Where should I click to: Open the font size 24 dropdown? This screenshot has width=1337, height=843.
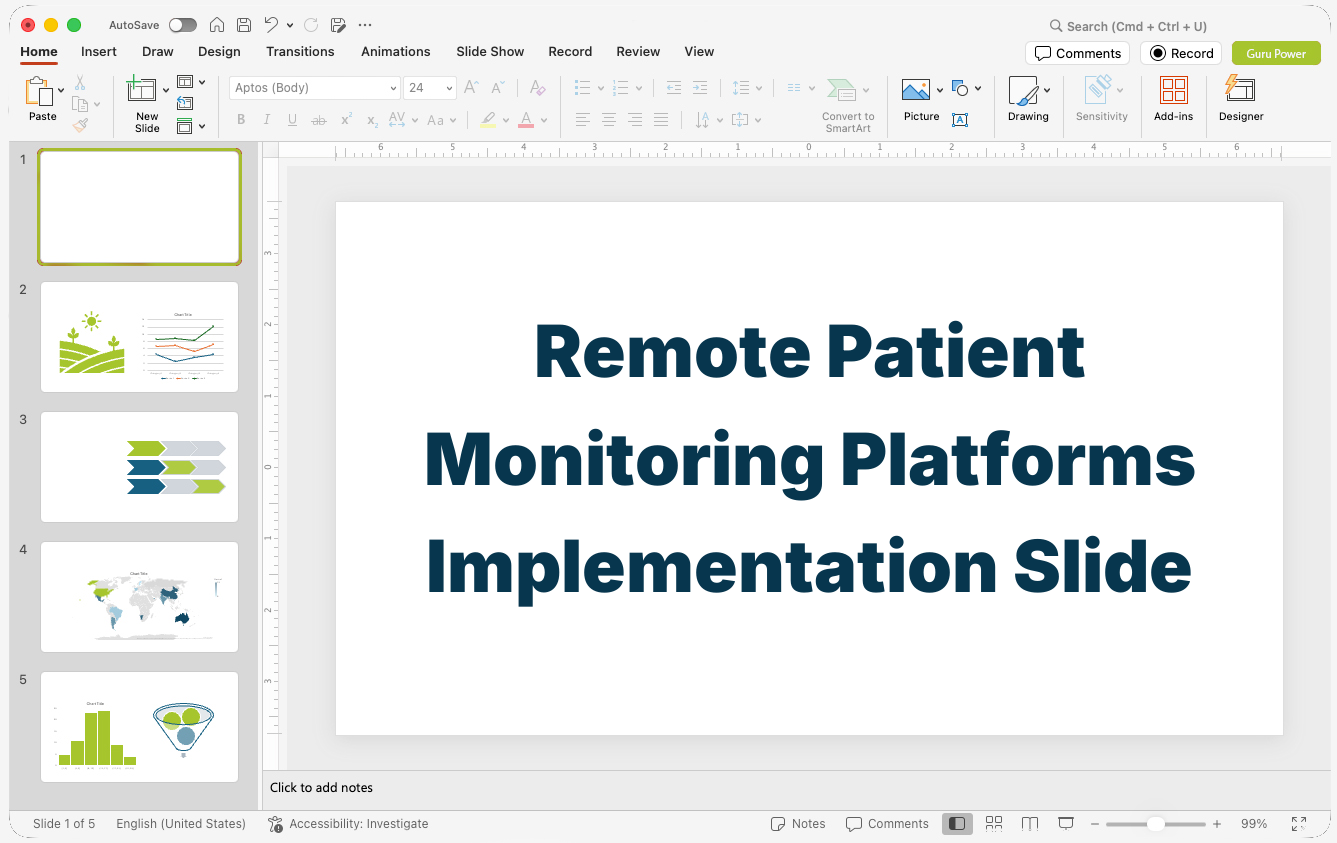click(449, 88)
